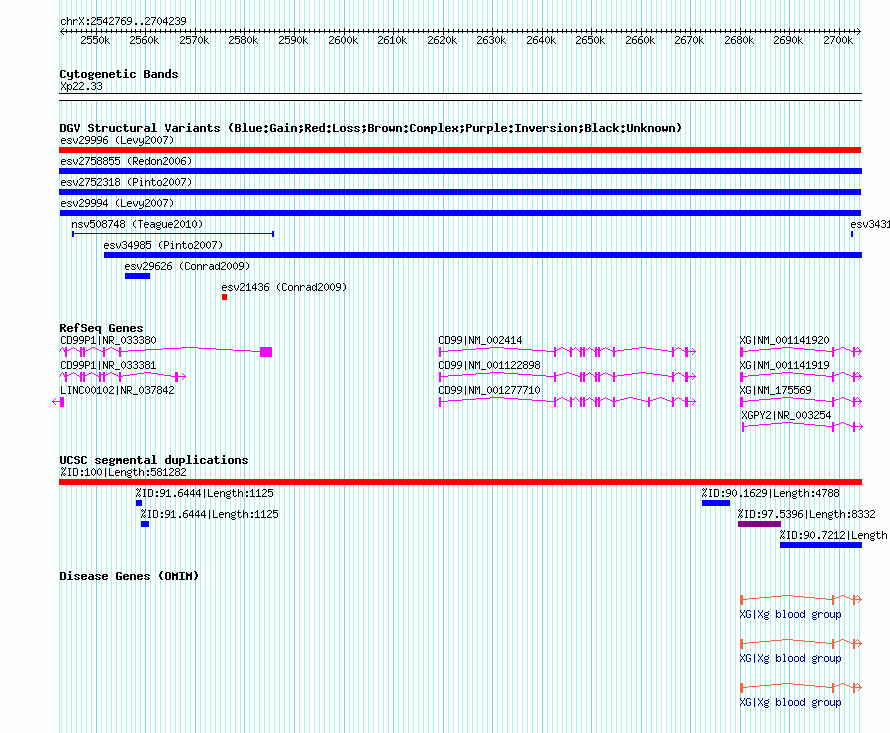Click the CD99 NM_001122898 transcript glyph
Viewport: 890px width, 733px height.
click(x=568, y=377)
